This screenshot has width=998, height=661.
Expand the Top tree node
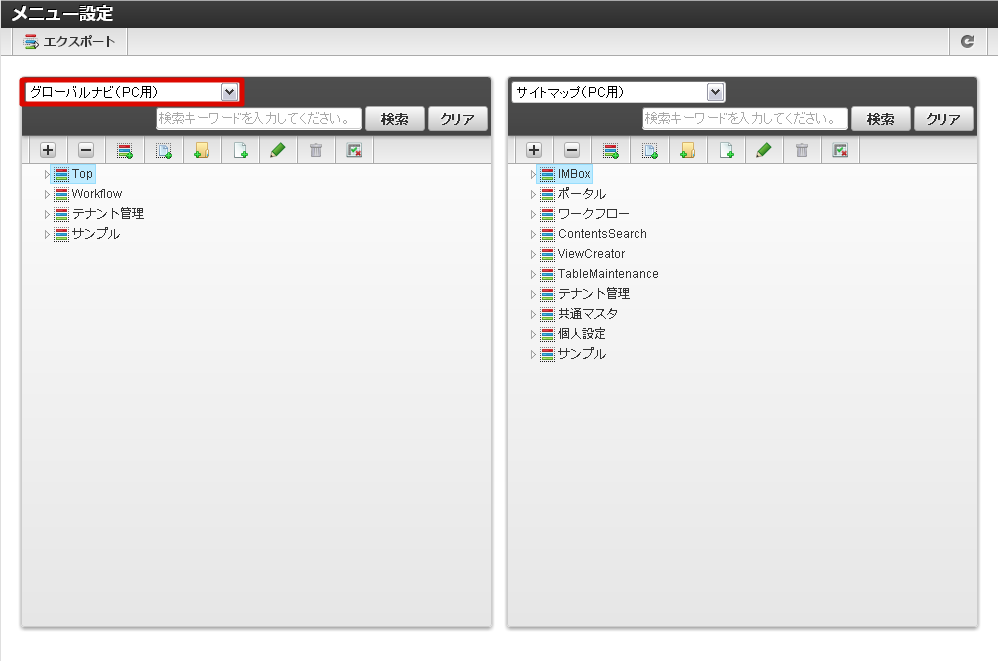pos(47,174)
